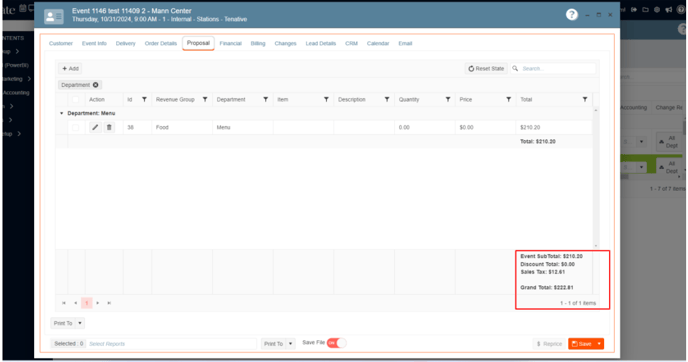This screenshot has height=362, width=688.
Task: Click the Reset State button
Action: 486,68
